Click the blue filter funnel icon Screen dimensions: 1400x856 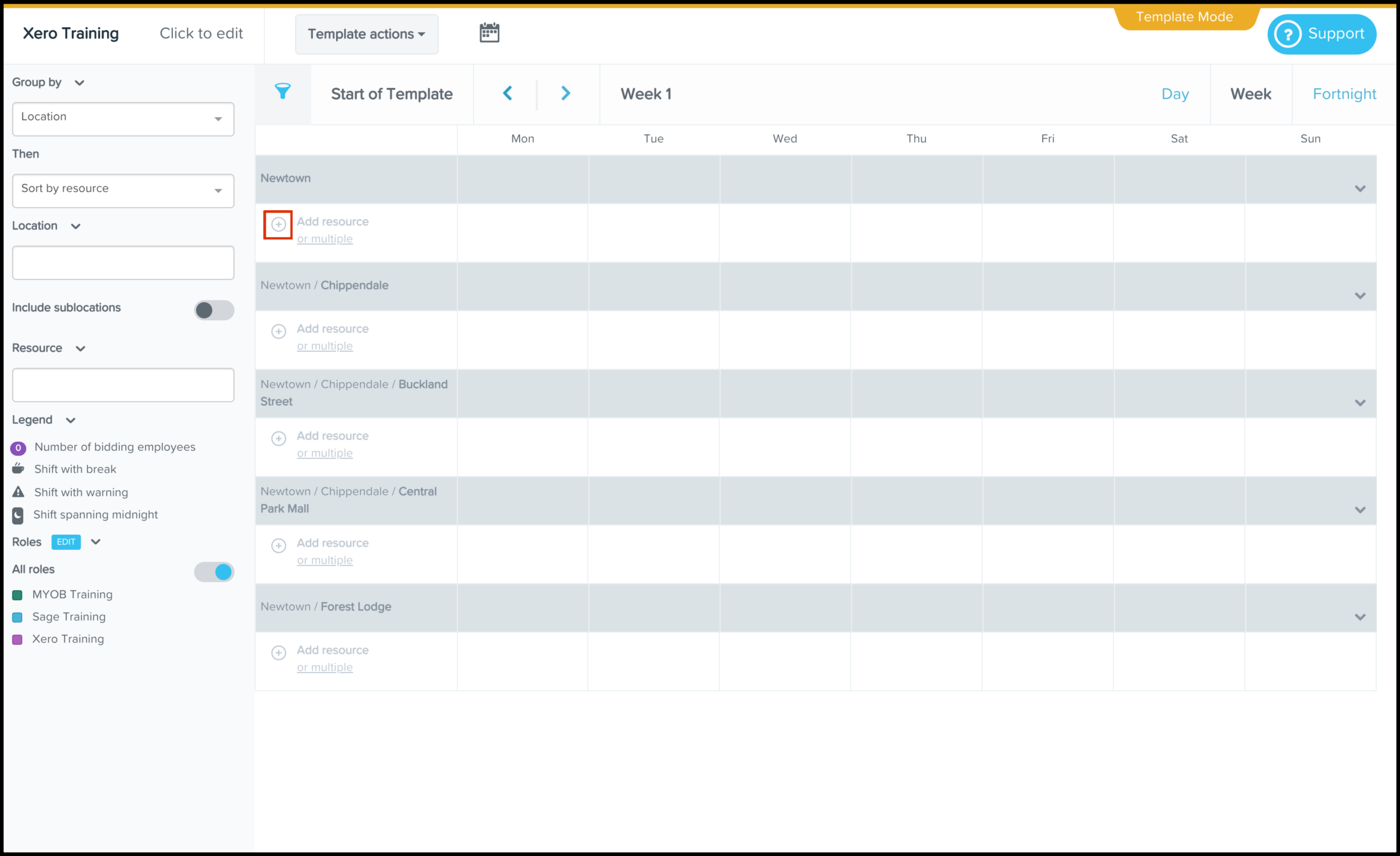tap(283, 91)
